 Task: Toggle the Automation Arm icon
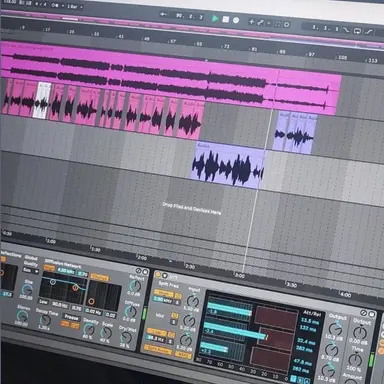click(x=260, y=22)
